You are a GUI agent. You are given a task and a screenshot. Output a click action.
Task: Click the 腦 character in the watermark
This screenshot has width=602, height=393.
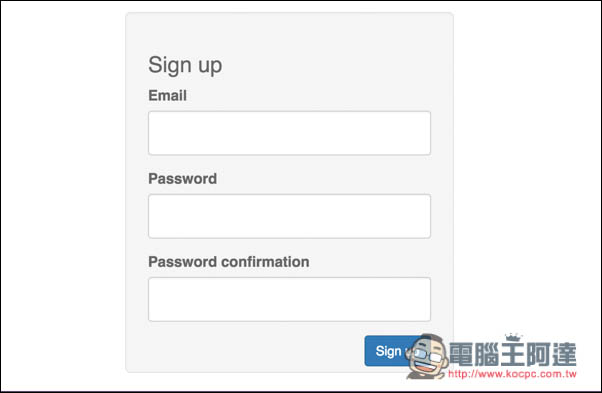[x=486, y=355]
